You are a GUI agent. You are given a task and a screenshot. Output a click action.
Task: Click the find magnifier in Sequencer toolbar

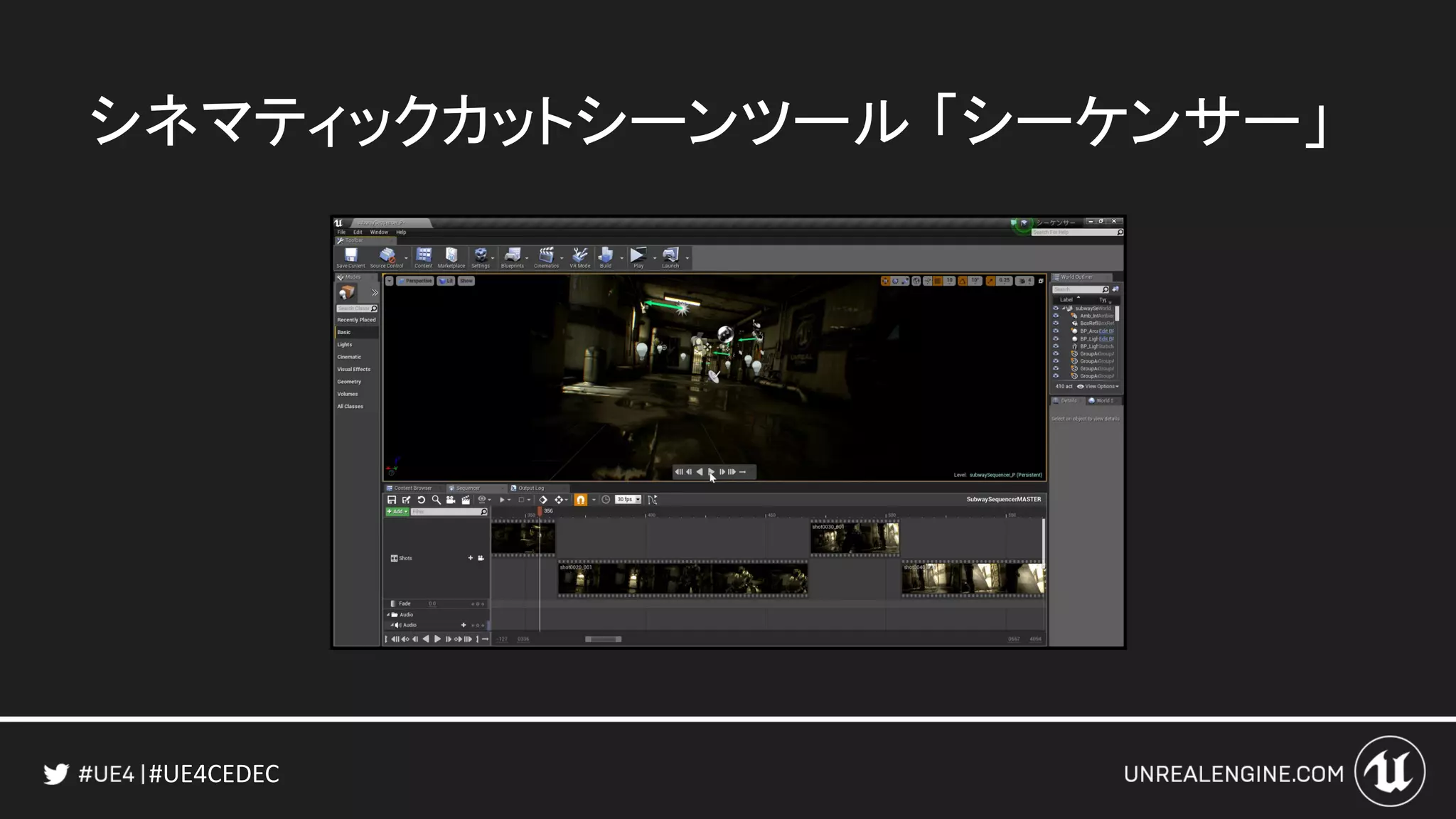437,500
